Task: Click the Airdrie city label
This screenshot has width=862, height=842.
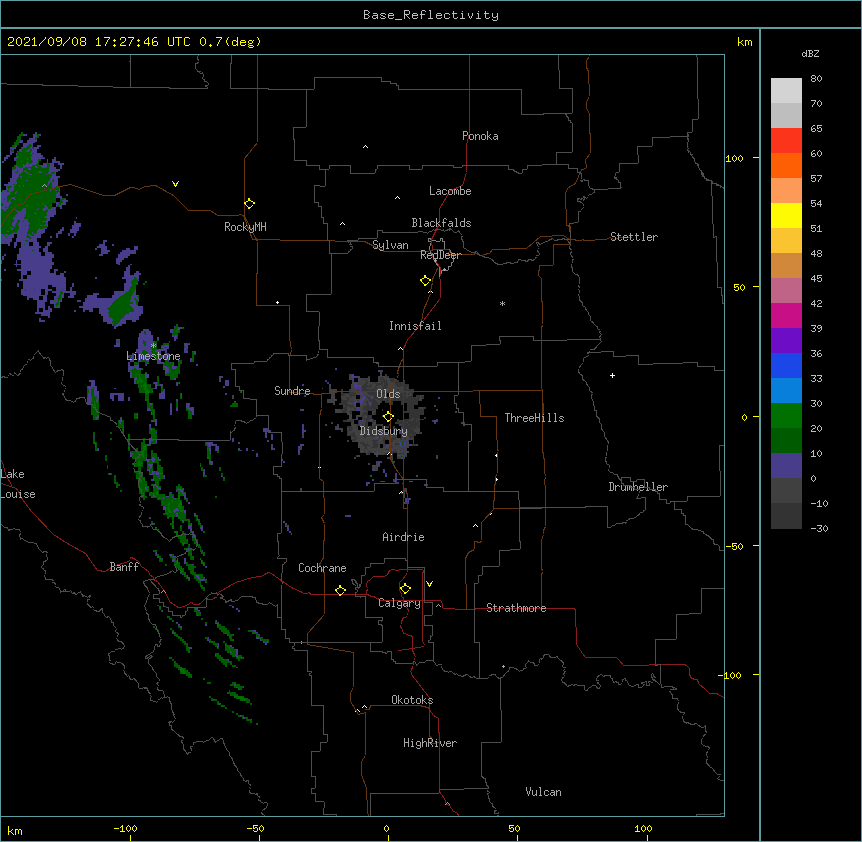Action: coord(403,537)
